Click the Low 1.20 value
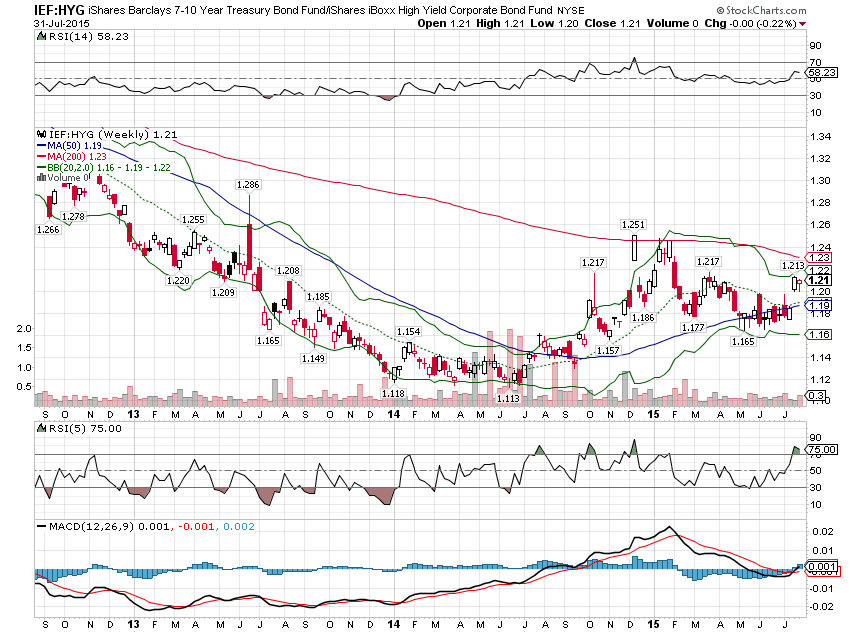The image size is (850, 633). click(554, 23)
